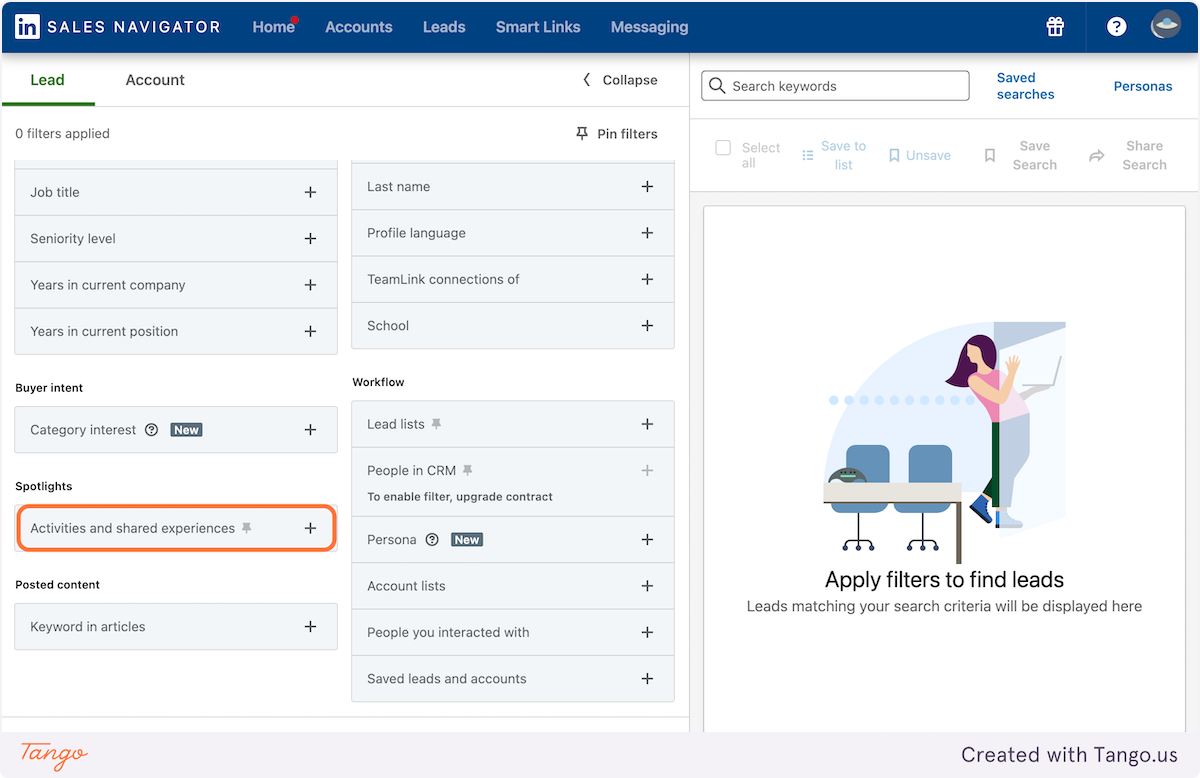Click the New badge beside Category interest
The height and width of the screenshot is (778, 1200).
[x=186, y=430]
